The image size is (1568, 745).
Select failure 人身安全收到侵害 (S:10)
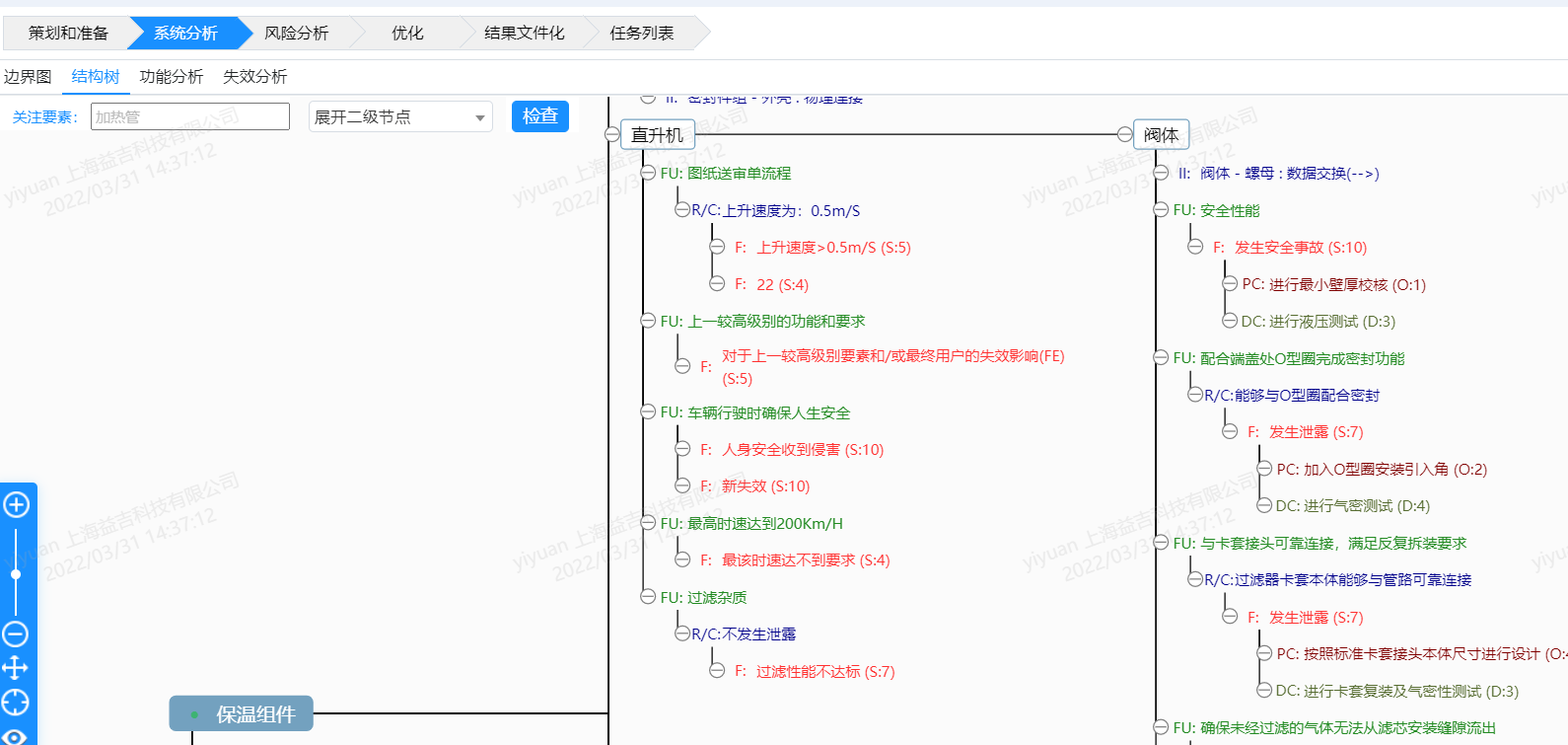pos(803,450)
